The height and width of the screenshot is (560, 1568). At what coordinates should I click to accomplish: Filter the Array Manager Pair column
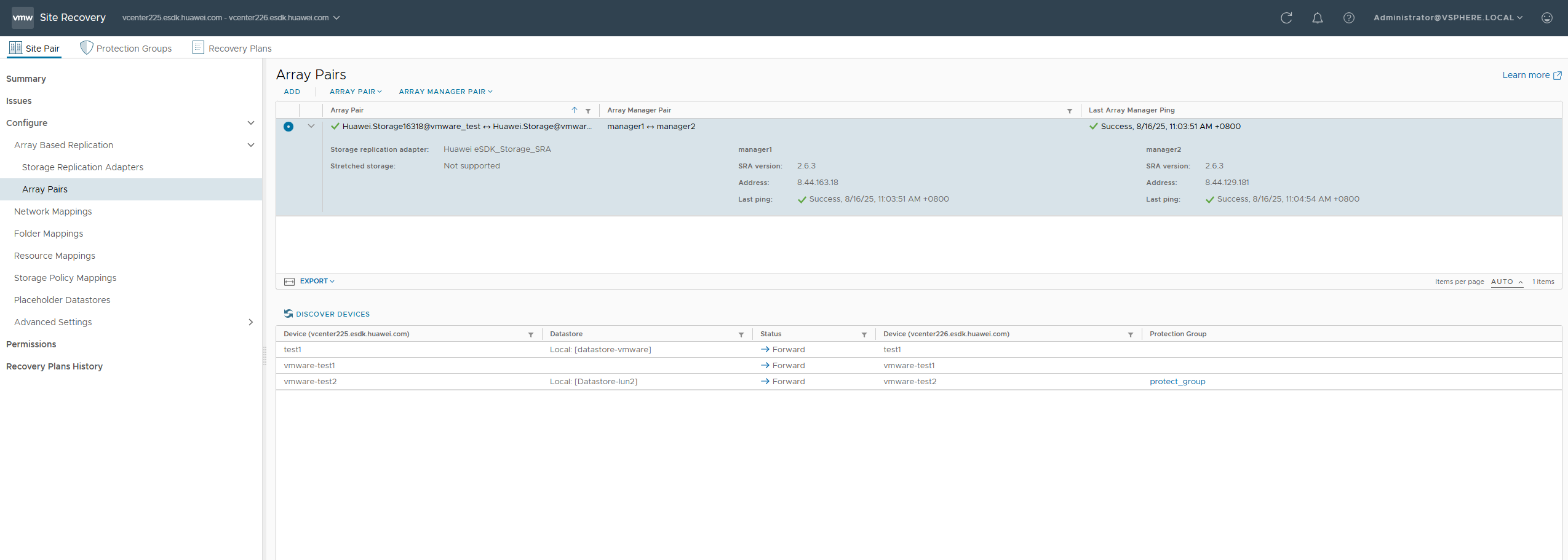(1069, 111)
